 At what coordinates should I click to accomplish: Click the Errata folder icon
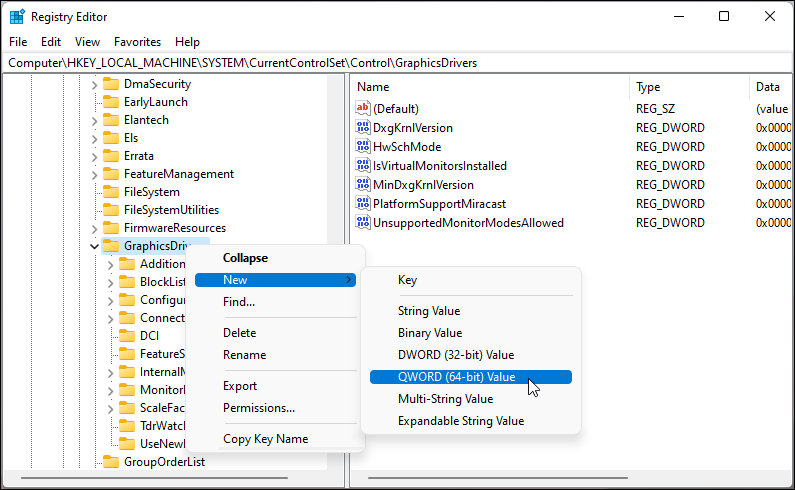111,156
